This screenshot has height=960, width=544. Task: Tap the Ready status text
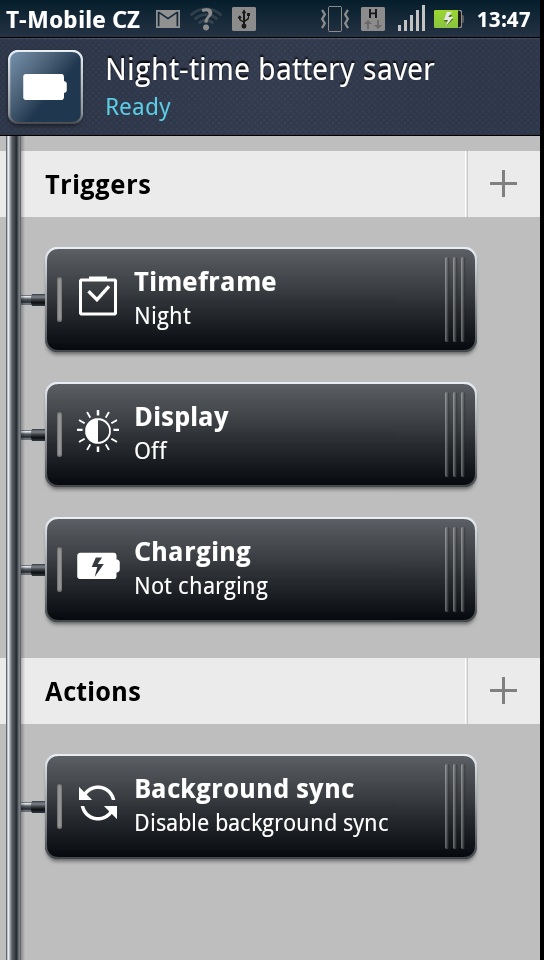138,107
